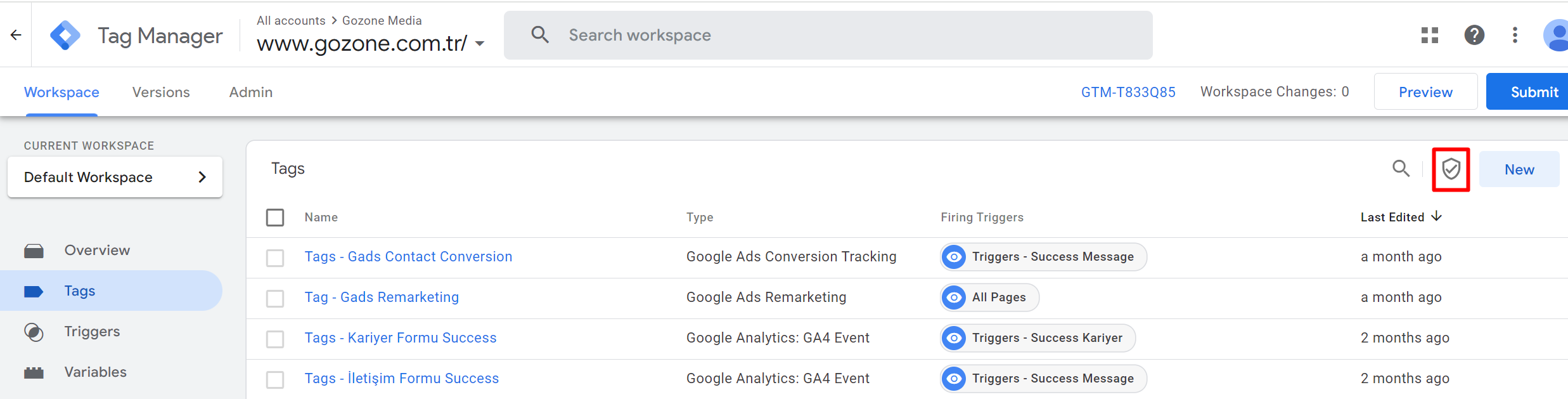Click the Search workspace field
Viewport: 1568px width, 399px height.
828,36
